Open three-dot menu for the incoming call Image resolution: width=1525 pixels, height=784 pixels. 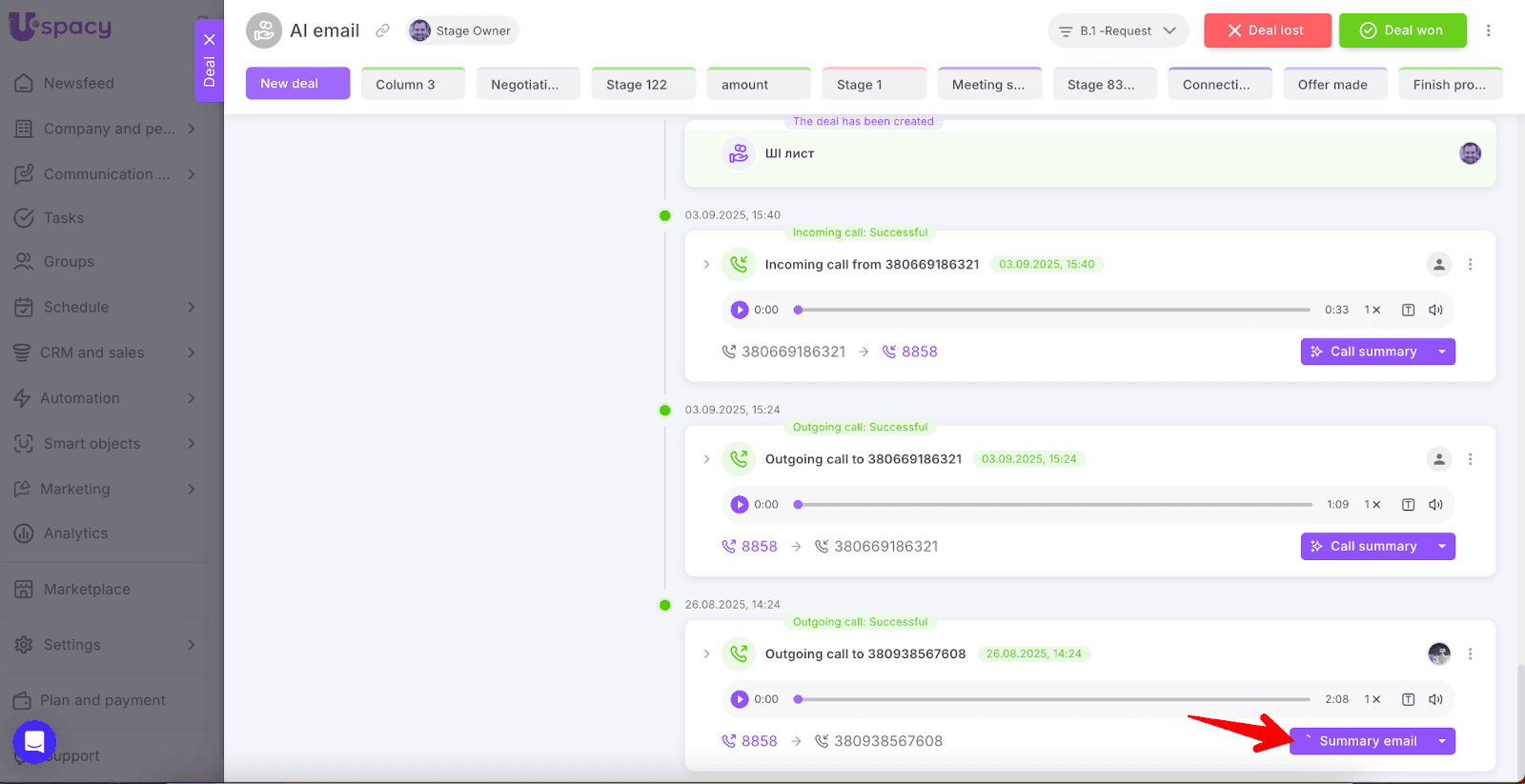tap(1470, 264)
